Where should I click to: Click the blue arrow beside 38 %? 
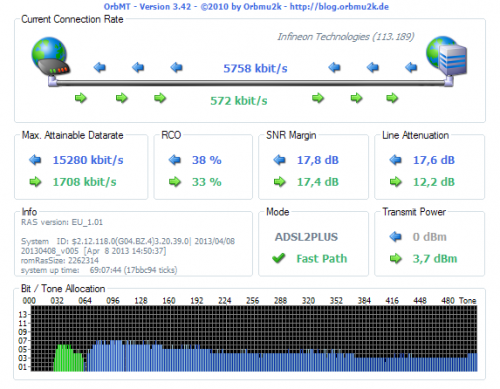[175, 160]
